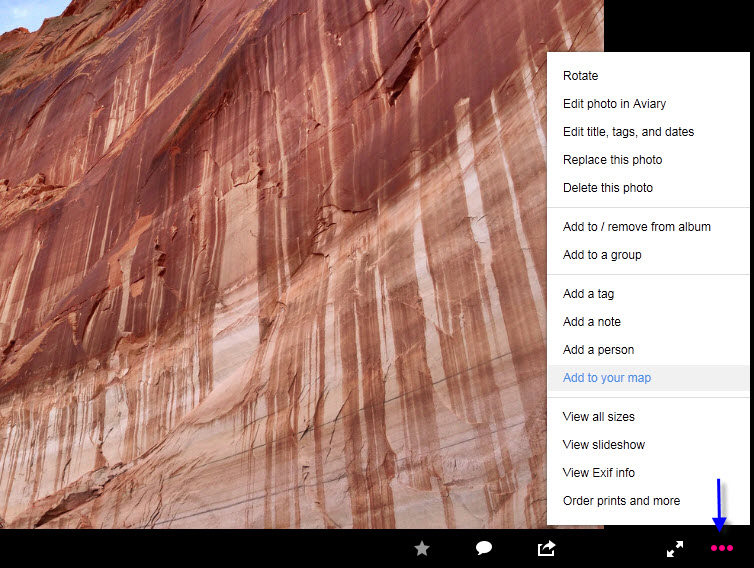The image size is (754, 568).
Task: Toggle the pink three-dots more menu
Action: [x=722, y=548]
